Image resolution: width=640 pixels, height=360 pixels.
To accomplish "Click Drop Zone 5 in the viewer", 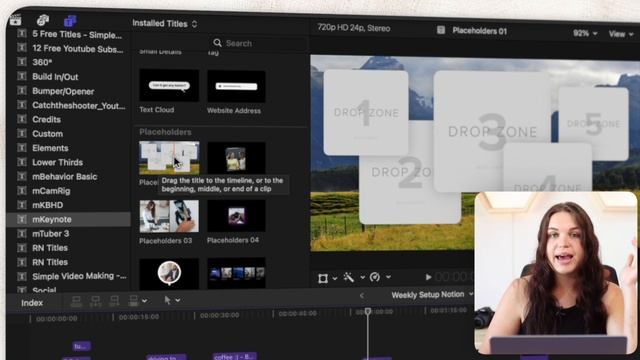I will 593,123.
